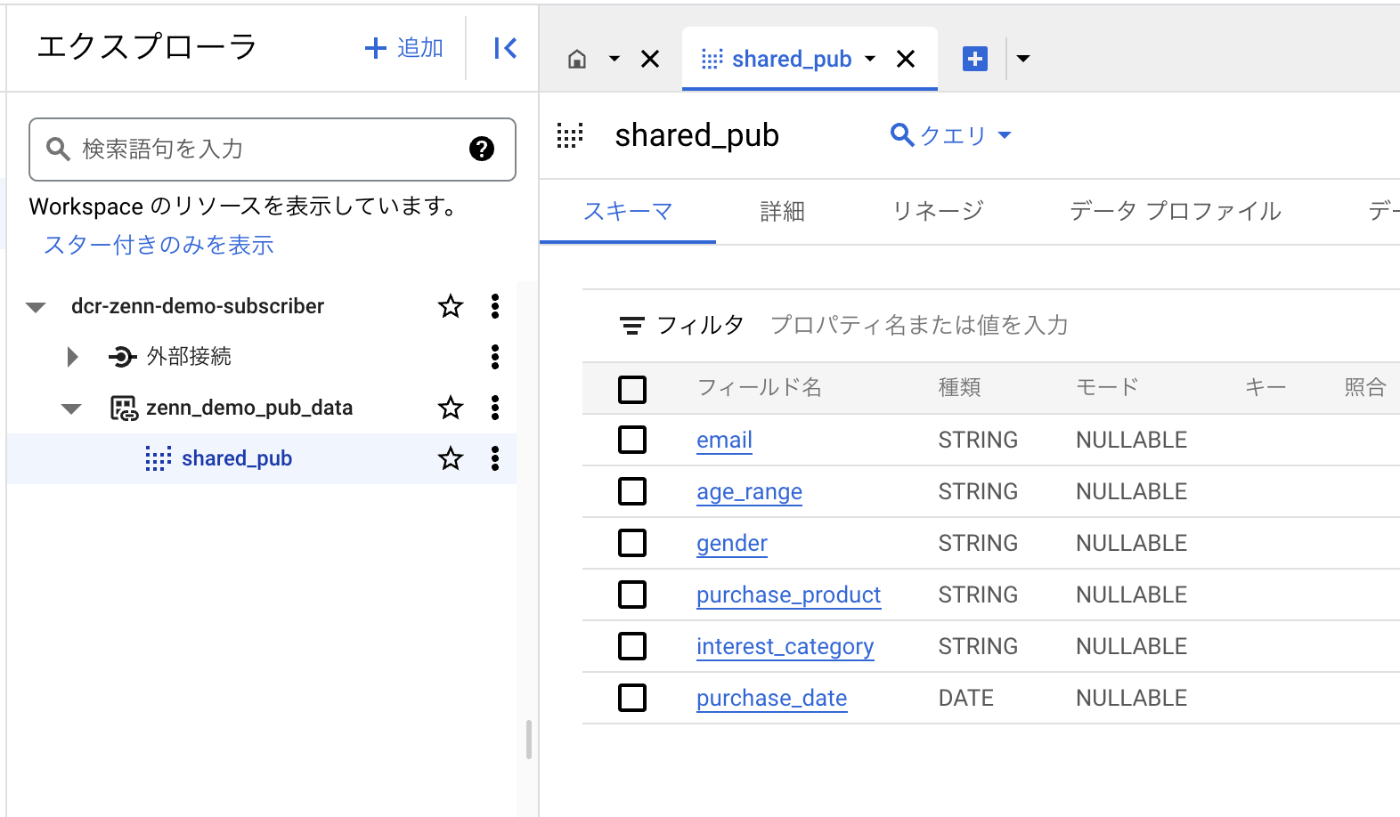Check the age_range field checkbox

tap(632, 492)
